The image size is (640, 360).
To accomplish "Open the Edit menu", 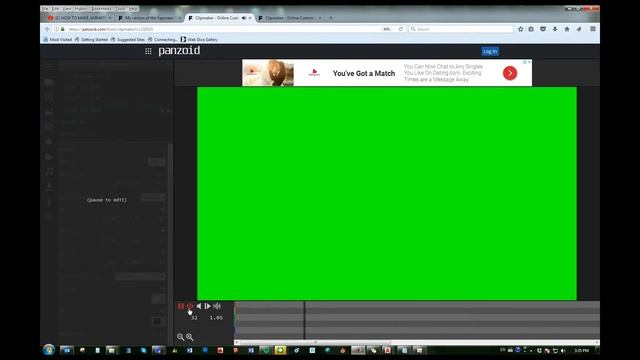I will coord(56,9).
